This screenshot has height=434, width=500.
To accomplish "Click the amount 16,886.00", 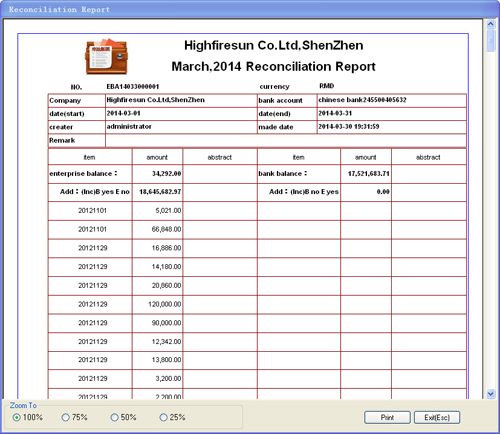I will click(167, 248).
